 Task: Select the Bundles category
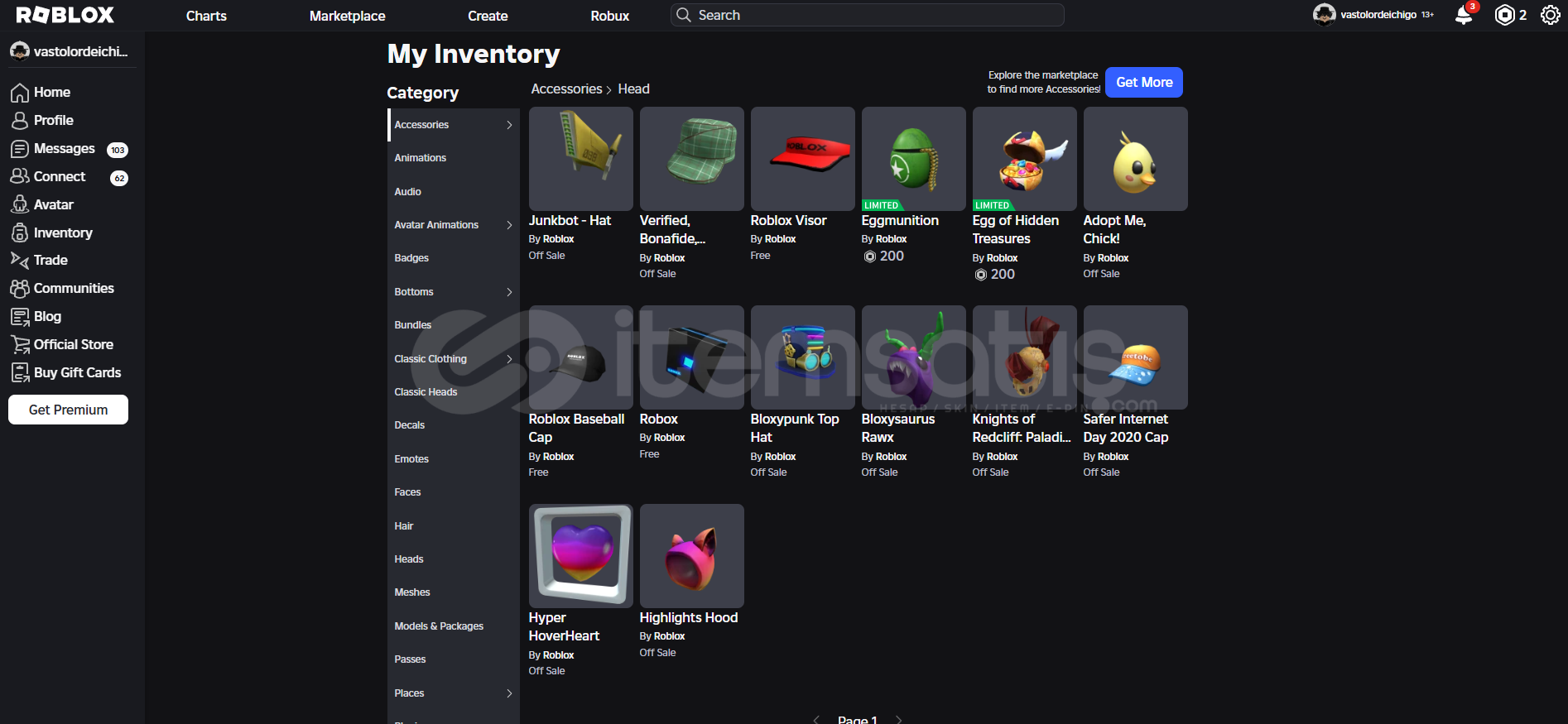pos(454,325)
